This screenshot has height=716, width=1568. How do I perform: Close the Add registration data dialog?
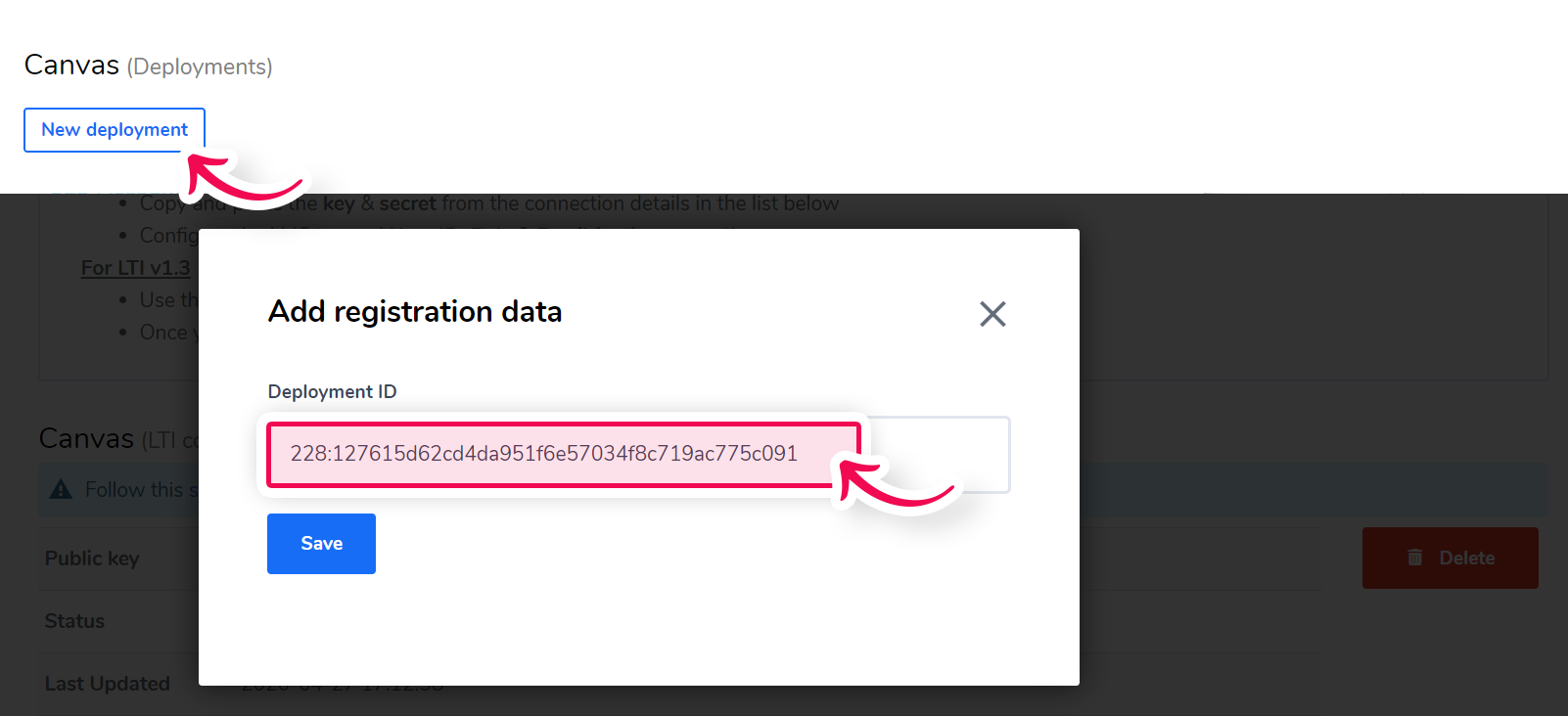coord(992,314)
